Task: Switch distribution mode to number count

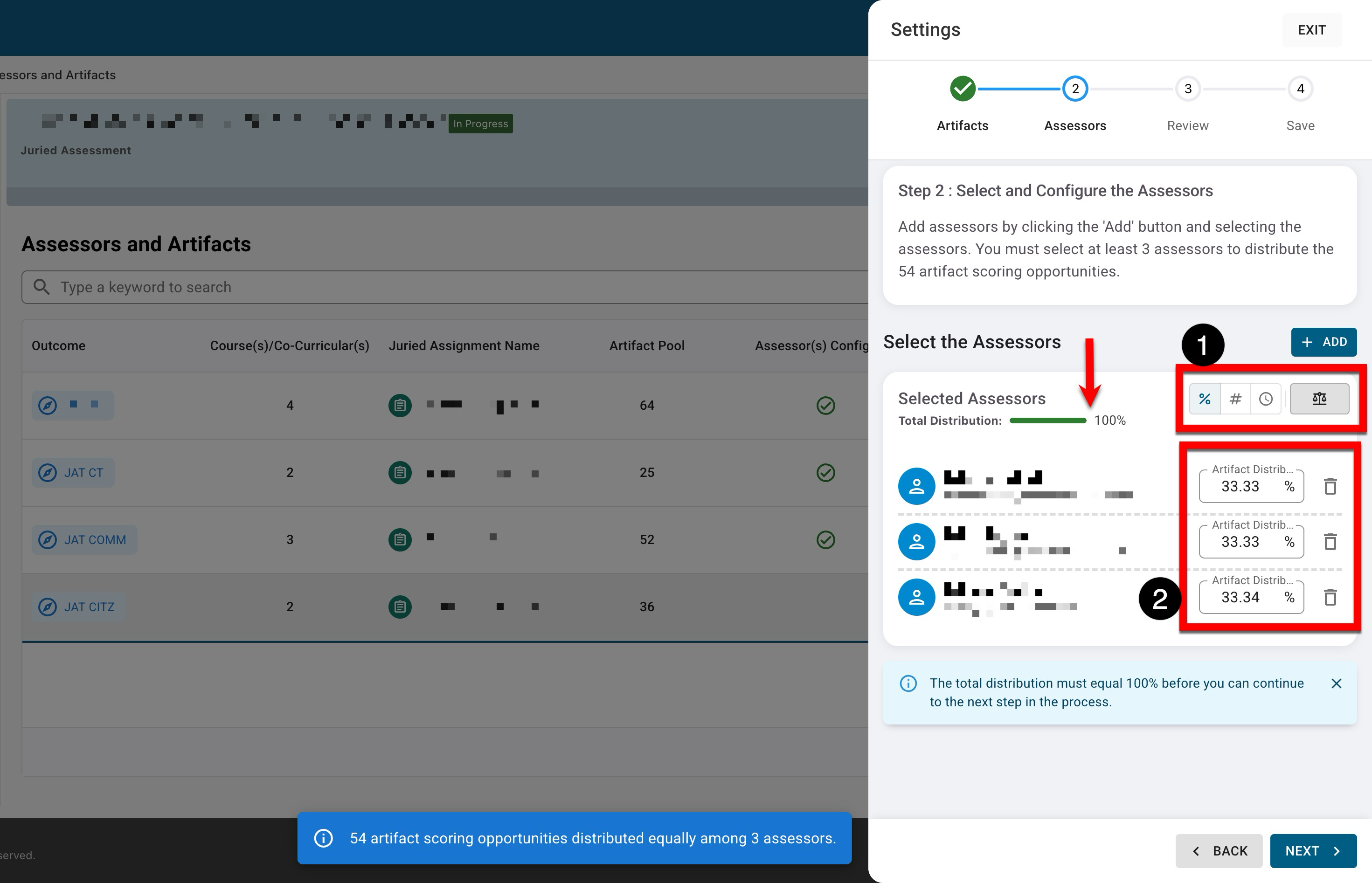Action: point(1235,399)
